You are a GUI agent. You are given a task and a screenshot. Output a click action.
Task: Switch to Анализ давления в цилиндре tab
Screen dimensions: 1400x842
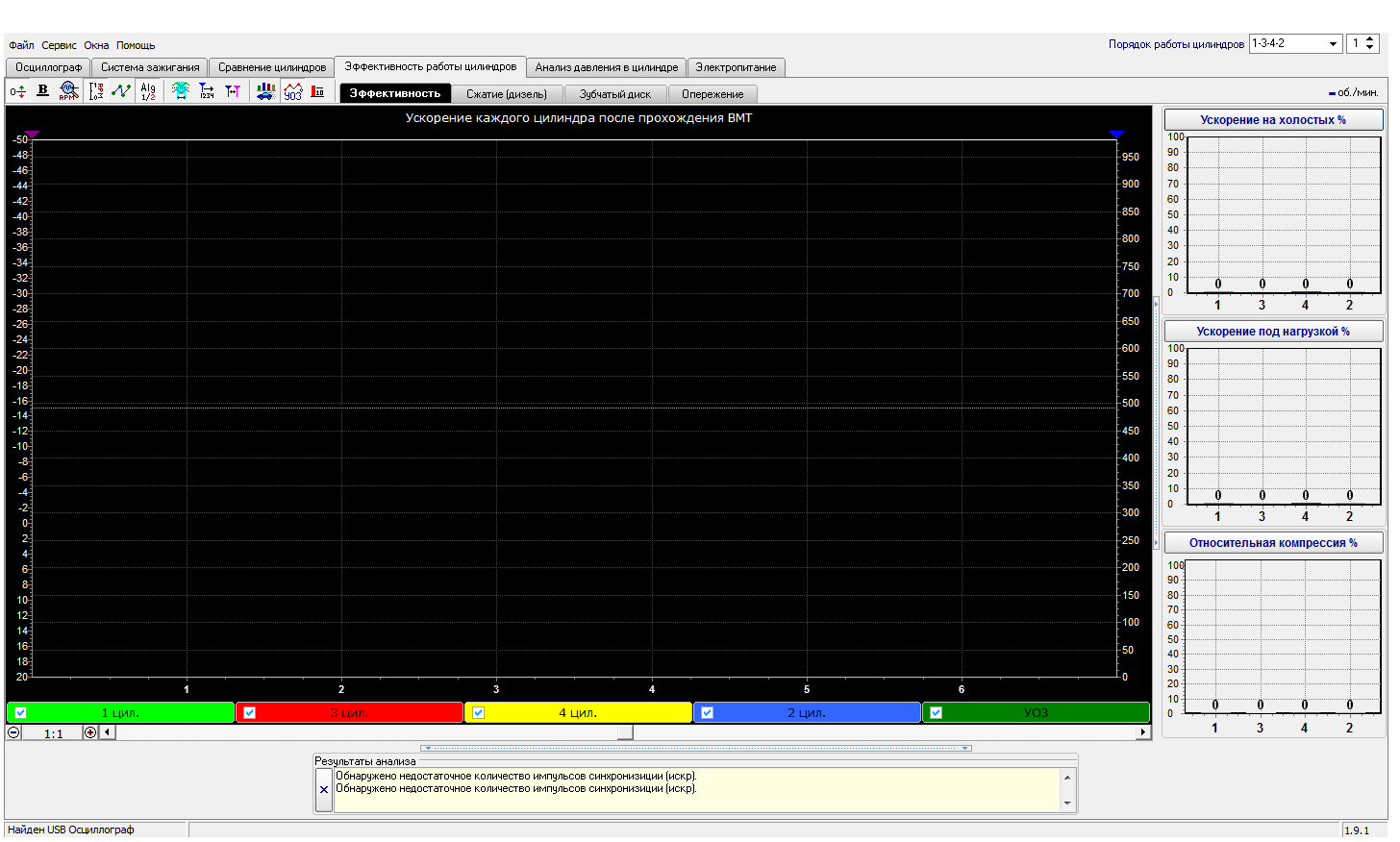click(x=607, y=67)
